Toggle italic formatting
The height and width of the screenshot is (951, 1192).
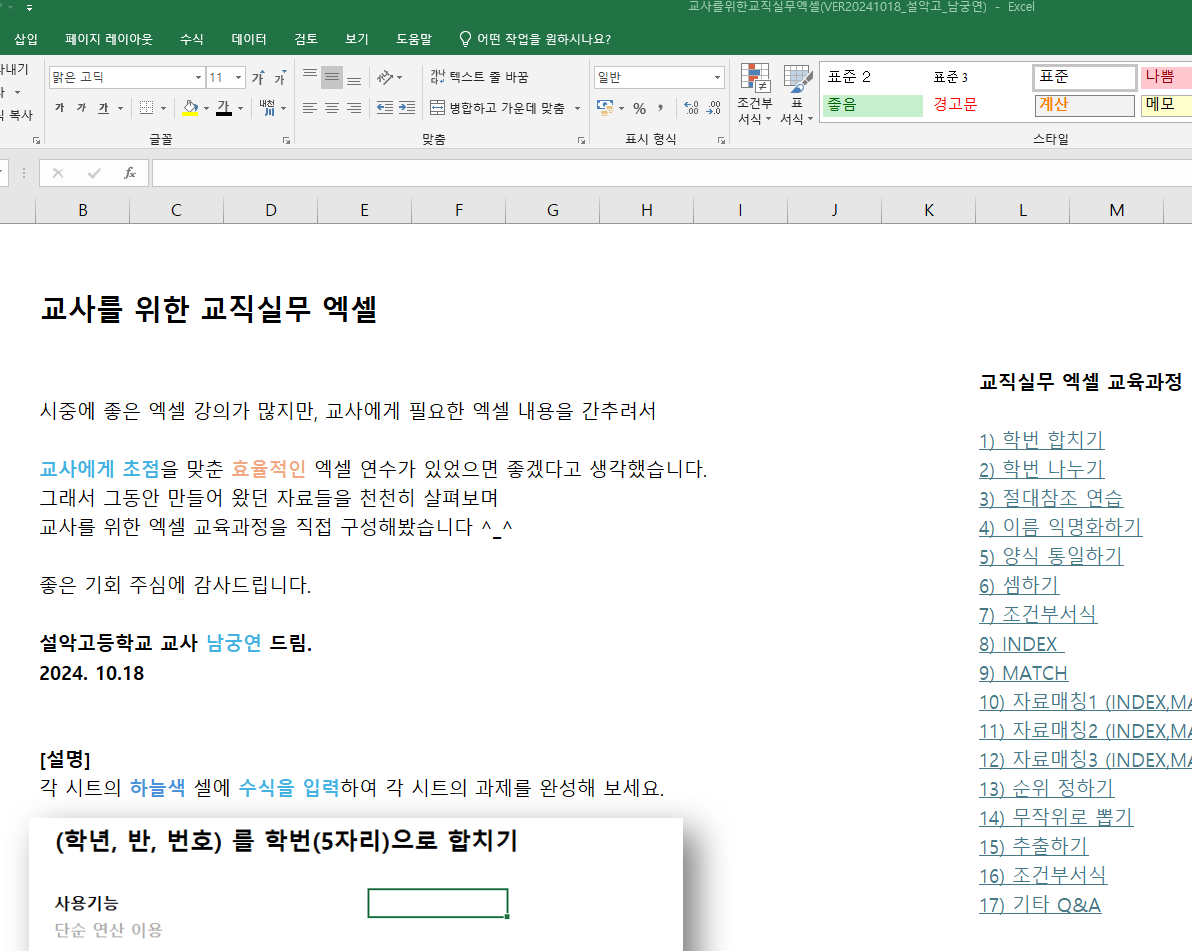[x=81, y=108]
